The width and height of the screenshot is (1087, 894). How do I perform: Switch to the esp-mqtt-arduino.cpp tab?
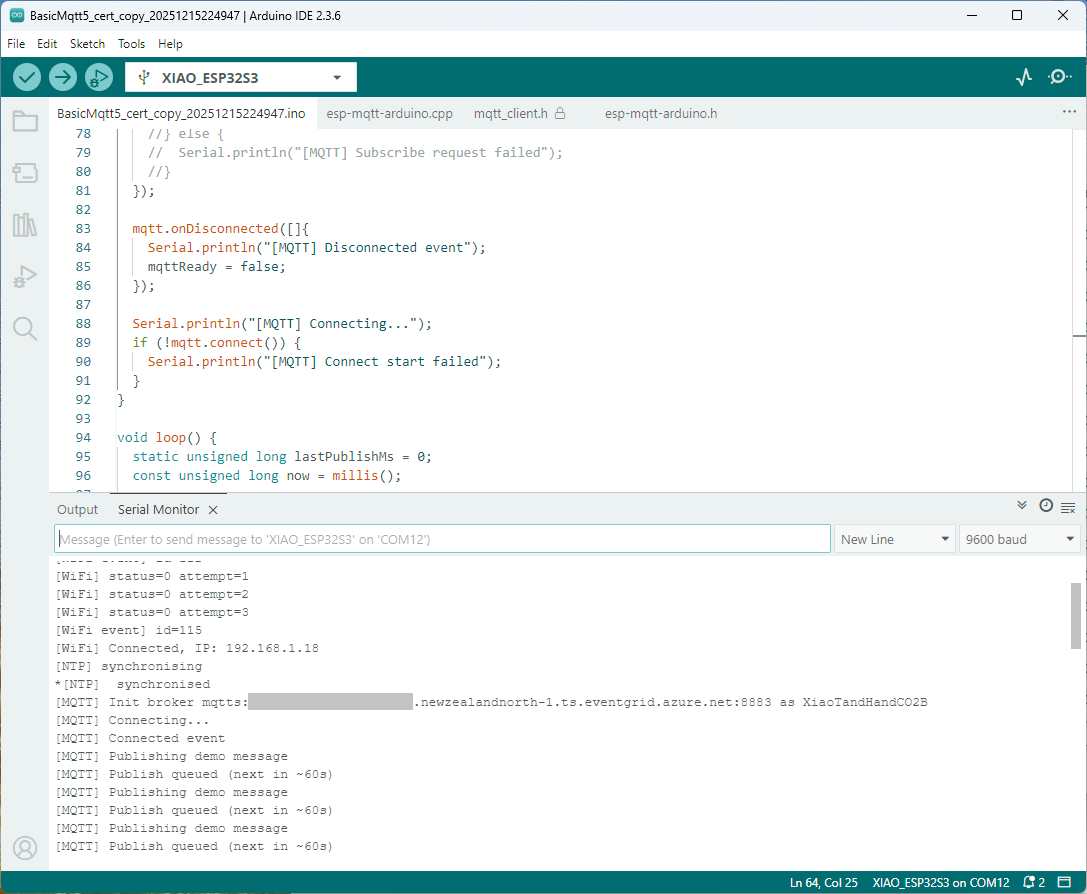(389, 114)
